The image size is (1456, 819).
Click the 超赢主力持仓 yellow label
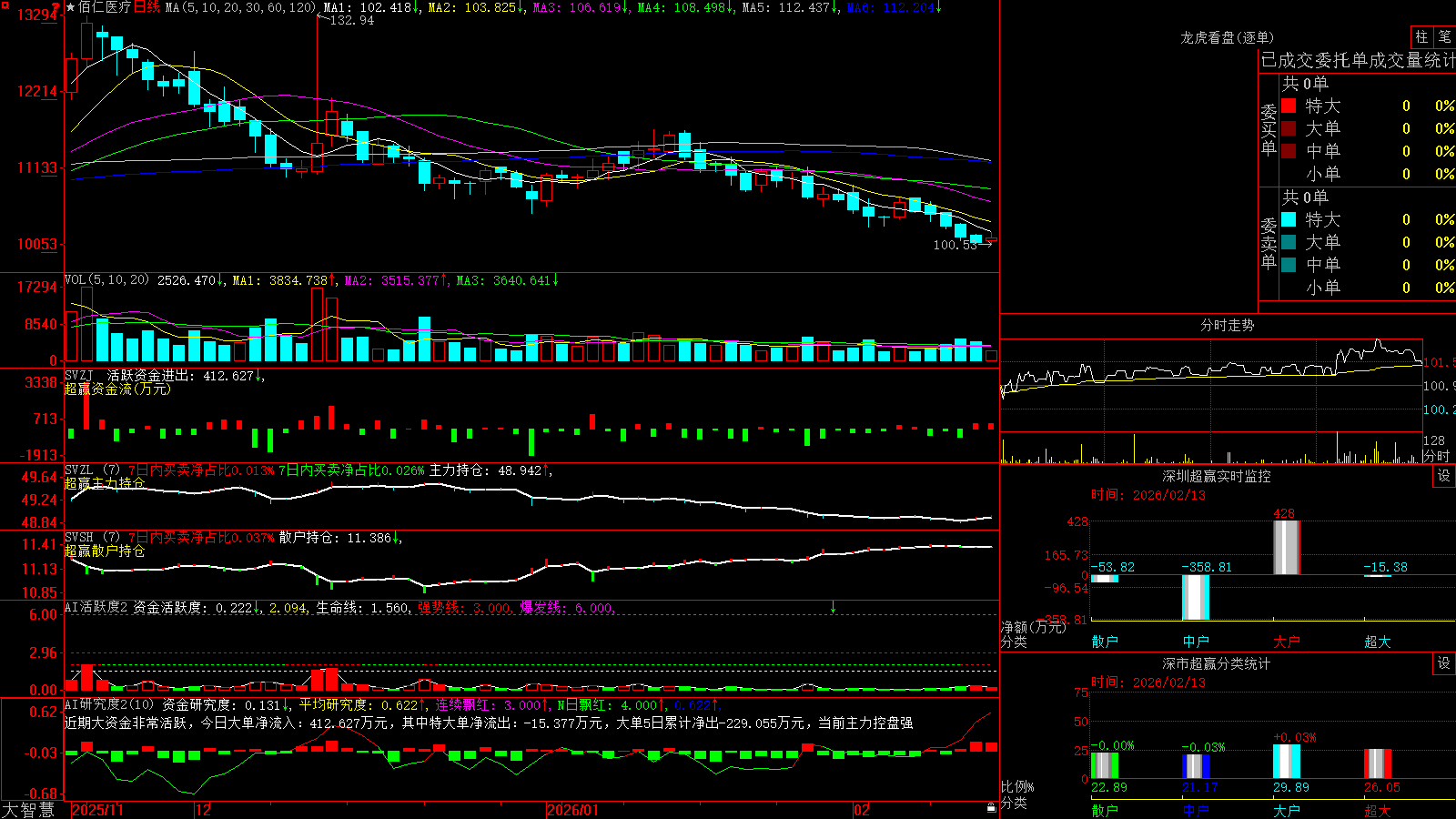105,483
